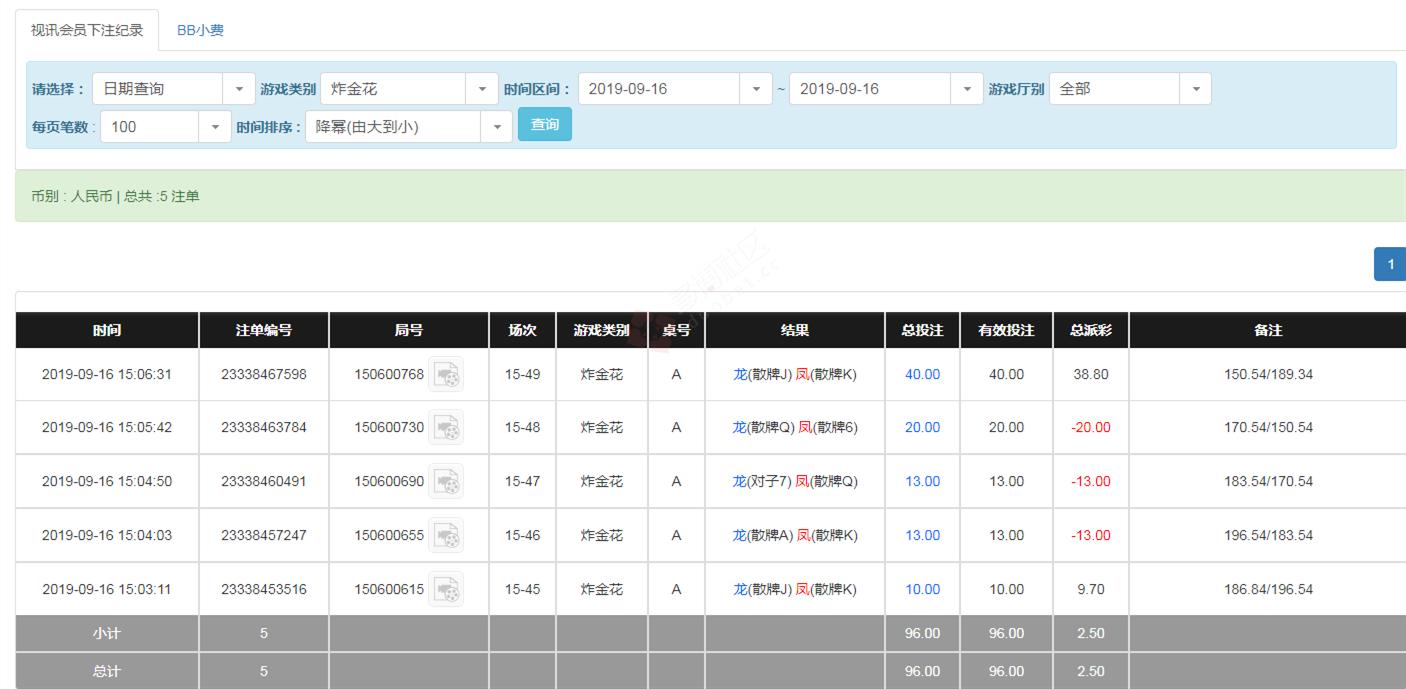This screenshot has width=1406, height=689.
Task: Click total bet amount 10.00 link
Action: (x=922, y=589)
